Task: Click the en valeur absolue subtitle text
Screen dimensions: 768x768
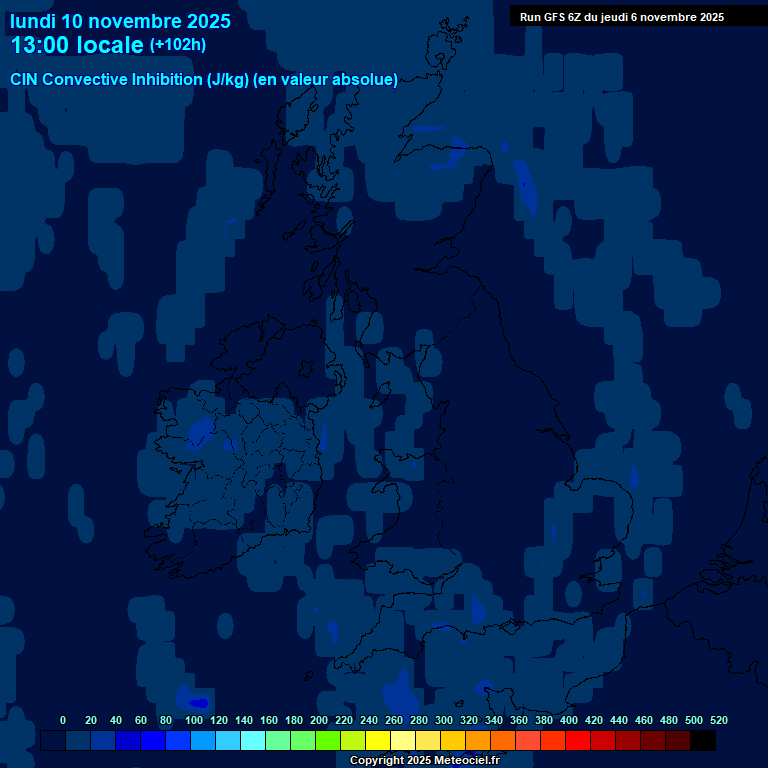Action: [326, 80]
